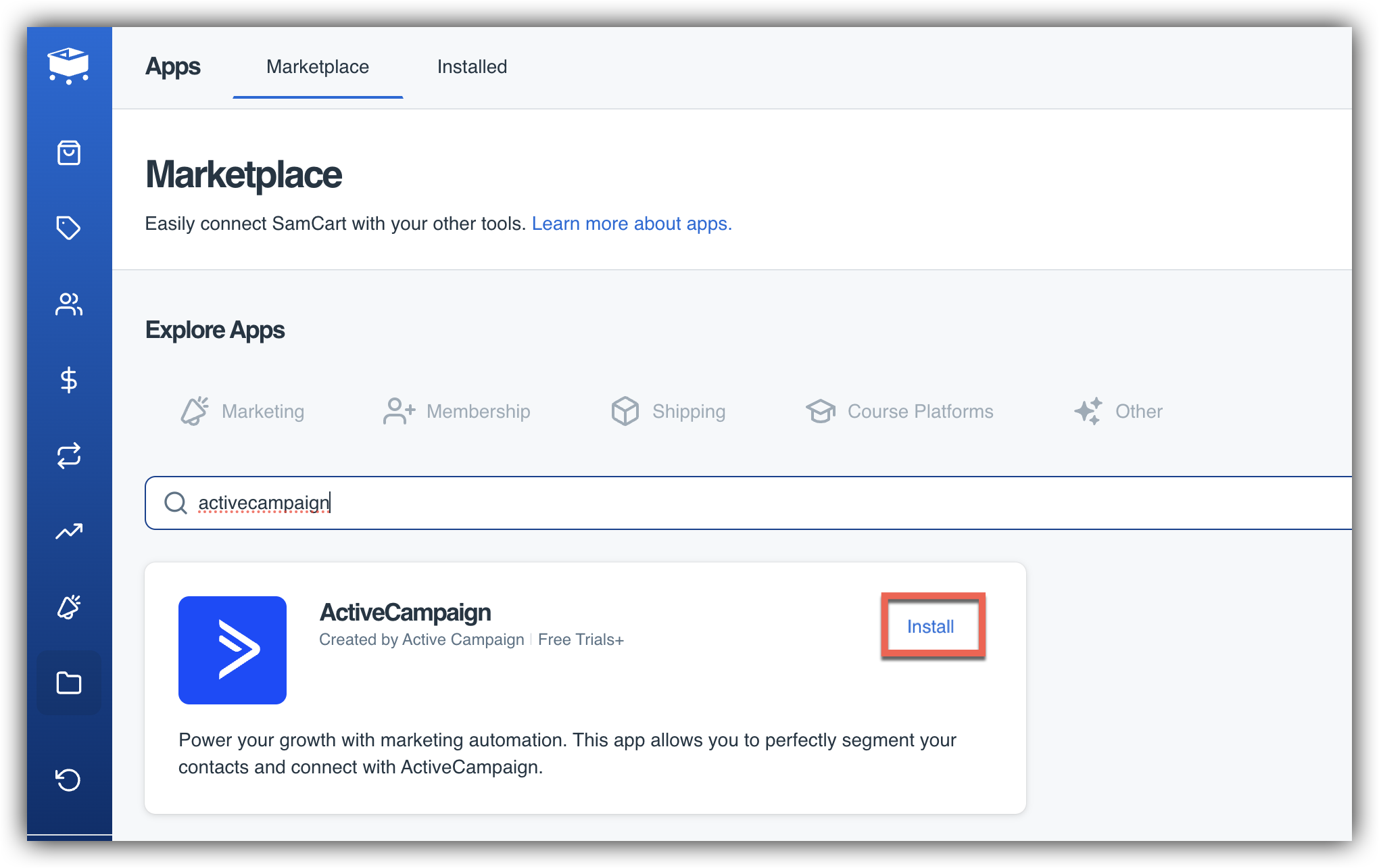Select the highlighted folder sidebar icon

[68, 683]
